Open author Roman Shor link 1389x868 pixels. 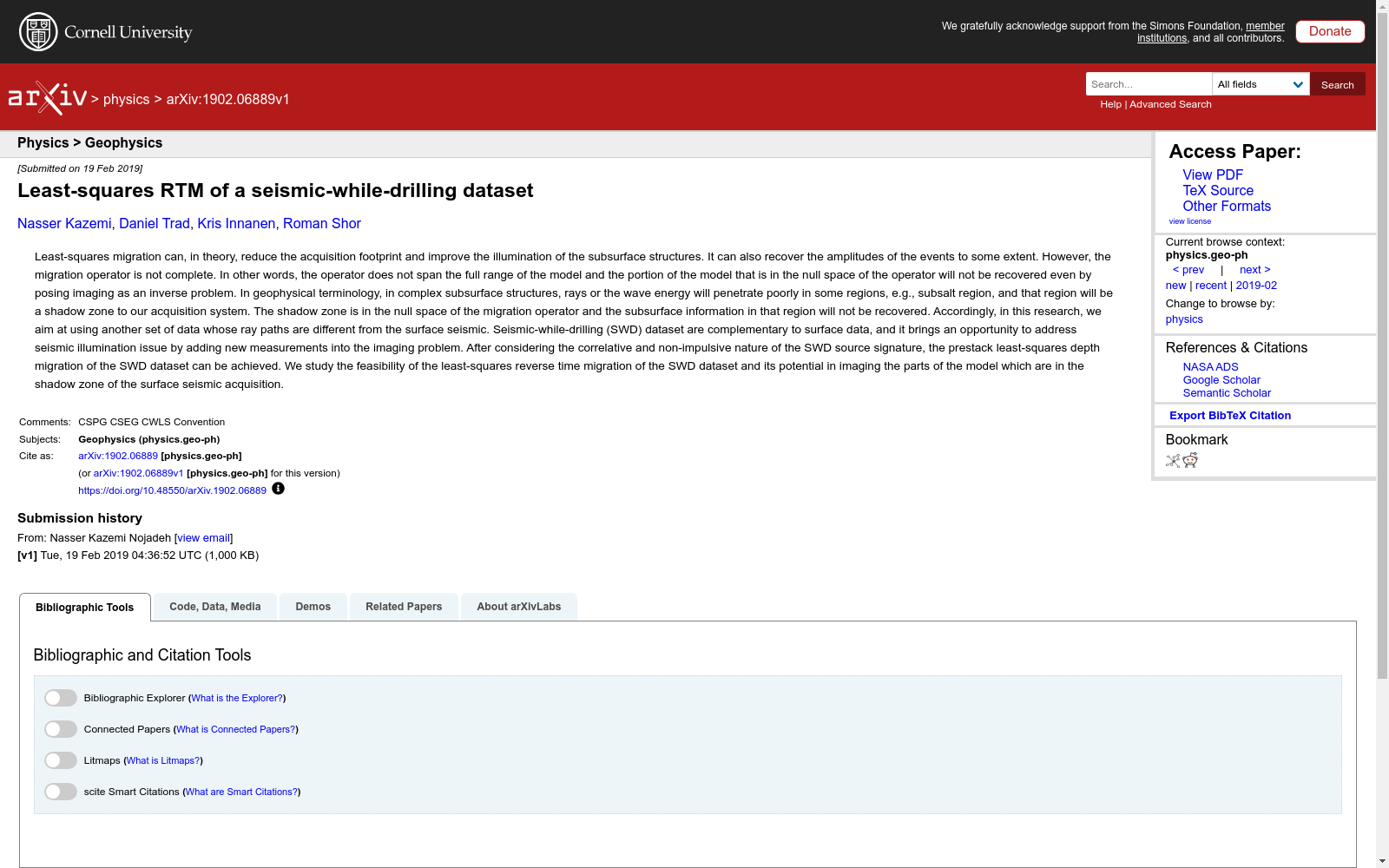point(322,223)
